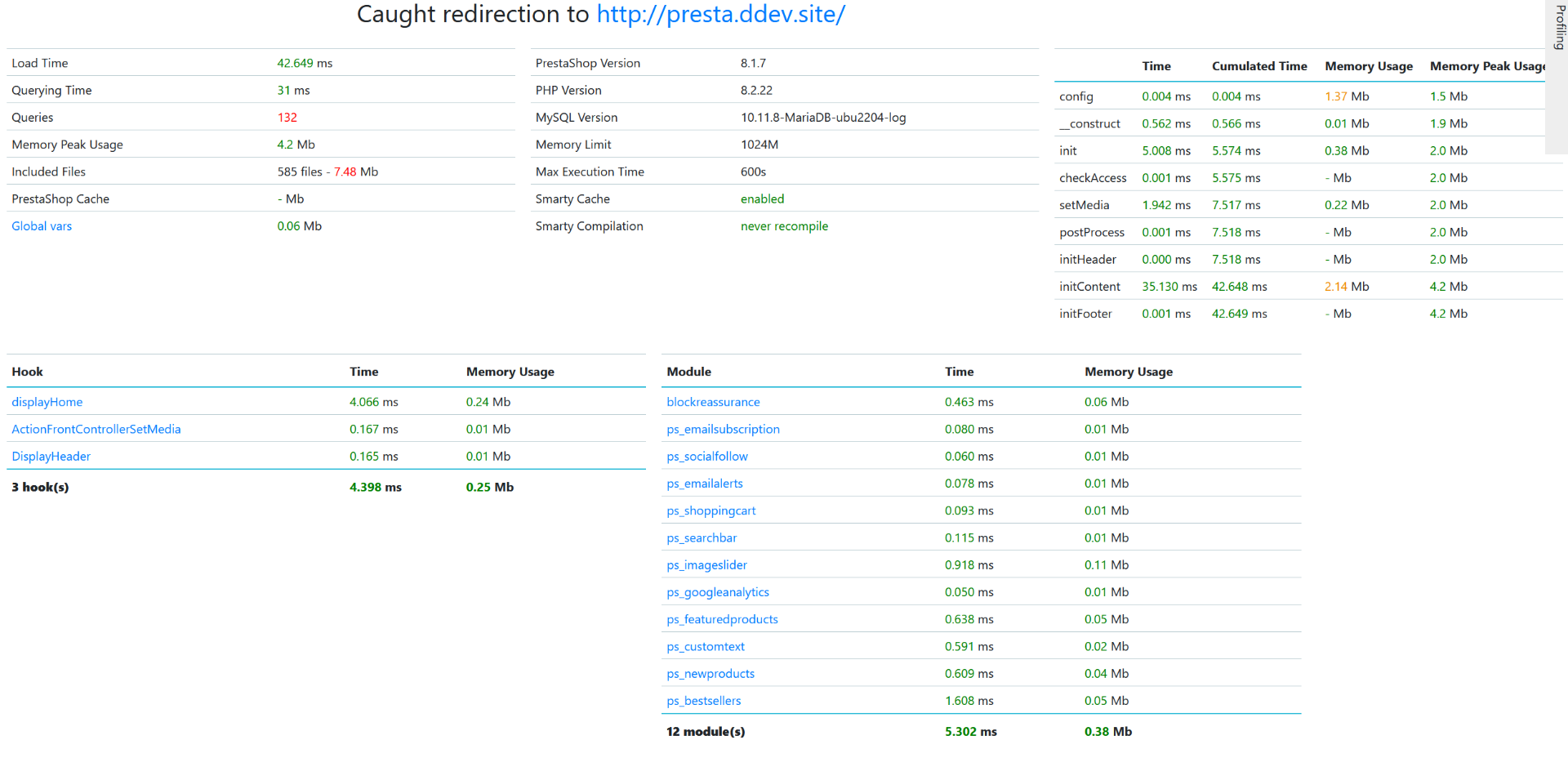Click the Cumulated Time column header

pyautogui.click(x=1259, y=66)
